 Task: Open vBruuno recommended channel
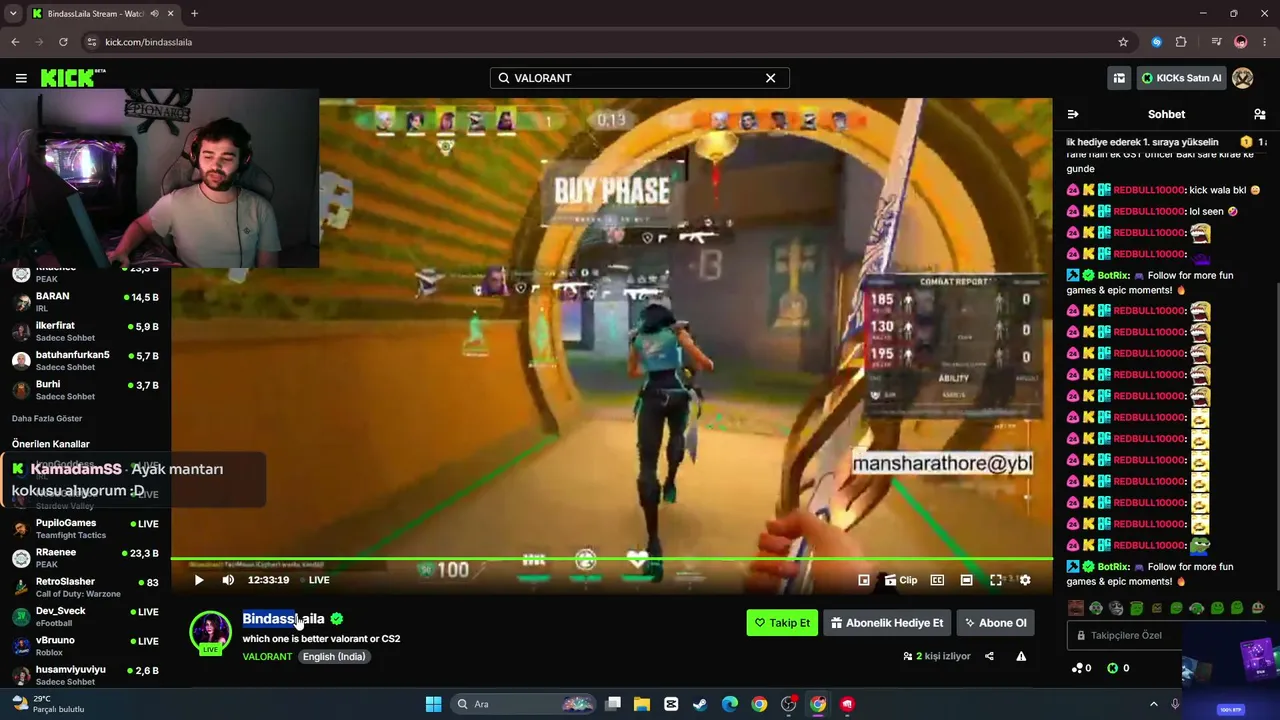85,646
